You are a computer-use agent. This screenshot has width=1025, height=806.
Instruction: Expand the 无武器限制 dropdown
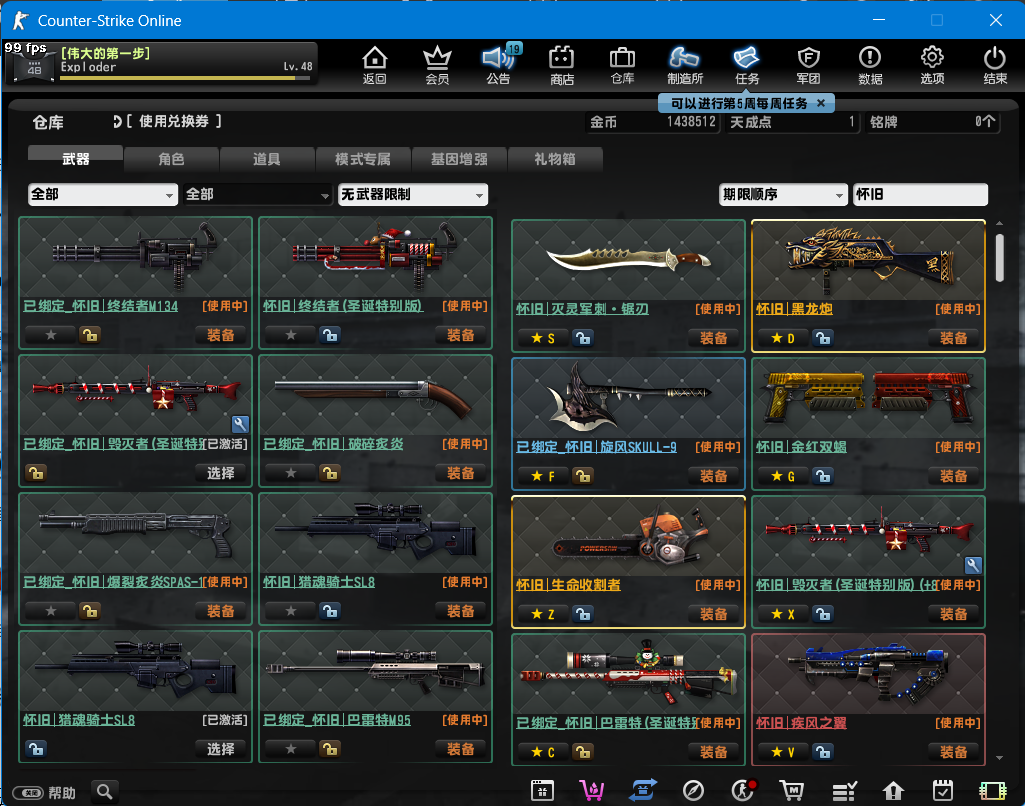pyautogui.click(x=412, y=194)
